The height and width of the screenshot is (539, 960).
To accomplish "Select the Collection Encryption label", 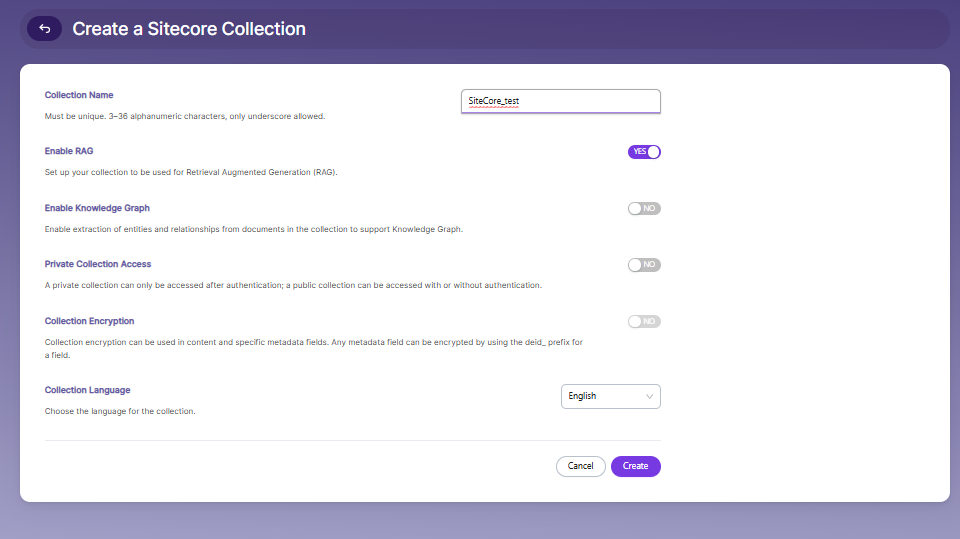I will pos(89,321).
